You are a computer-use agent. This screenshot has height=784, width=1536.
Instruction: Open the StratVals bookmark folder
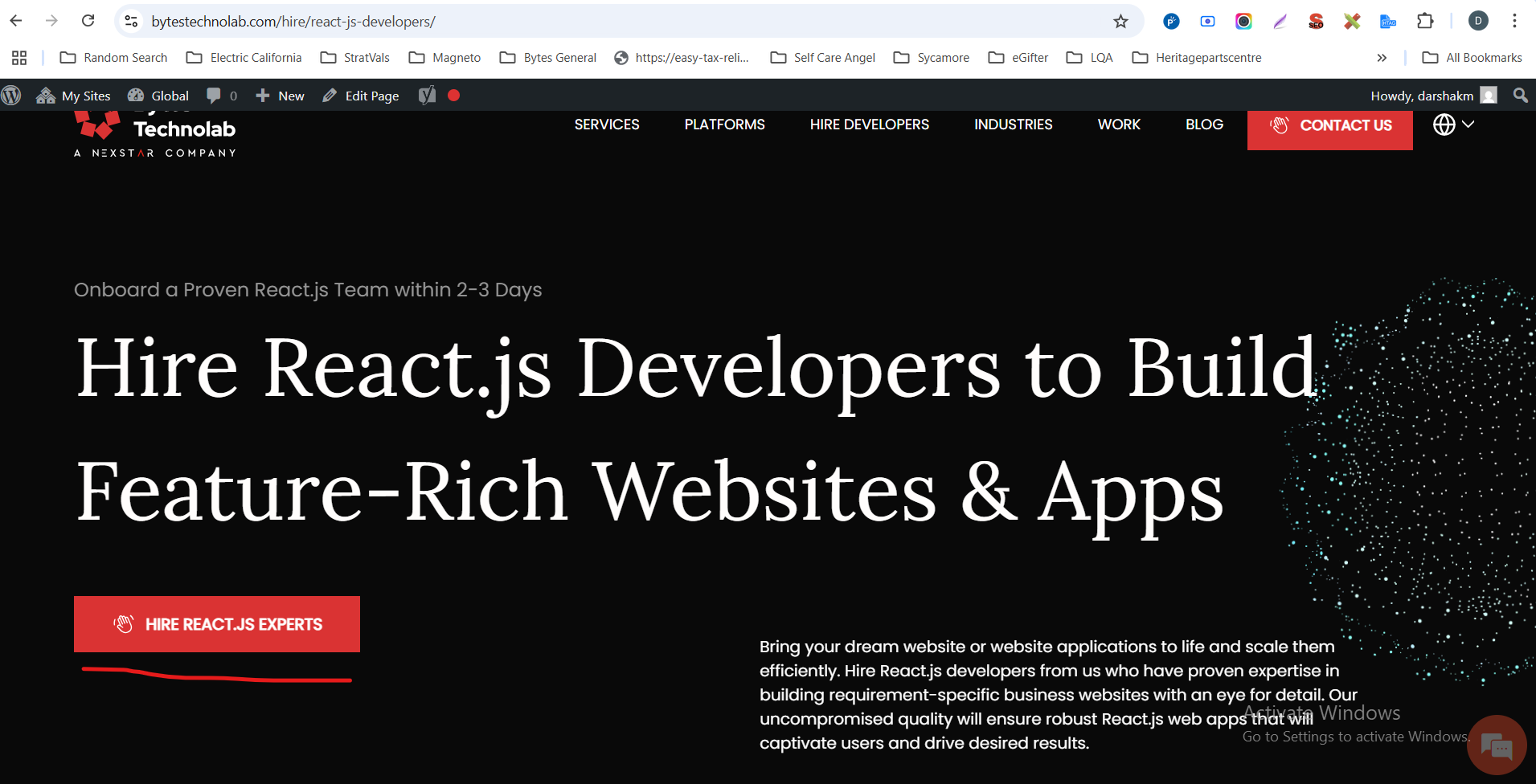click(354, 58)
